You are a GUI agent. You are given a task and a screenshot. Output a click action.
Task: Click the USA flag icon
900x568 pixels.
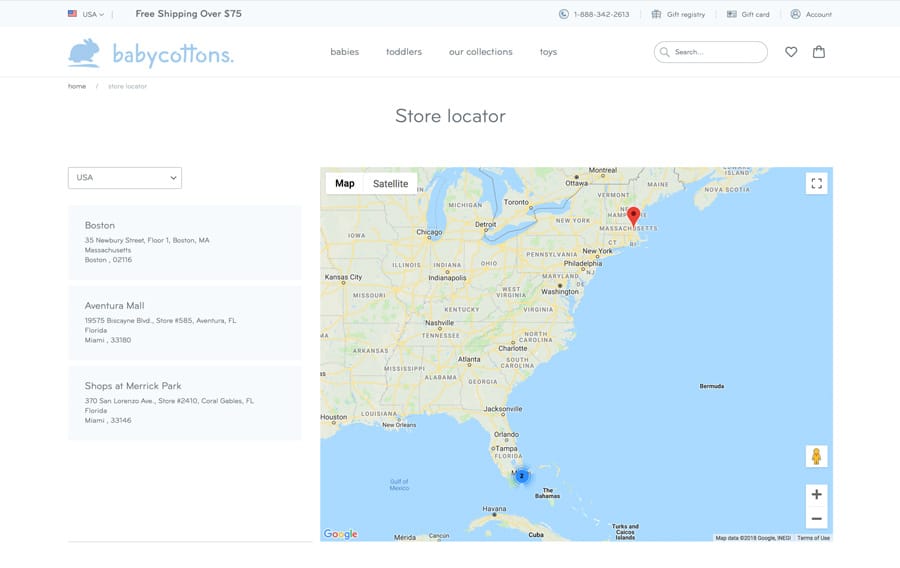(72, 14)
